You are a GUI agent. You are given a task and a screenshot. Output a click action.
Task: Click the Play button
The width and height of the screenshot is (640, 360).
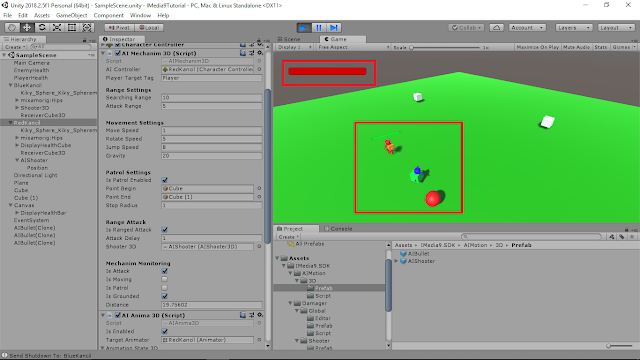(x=303, y=28)
